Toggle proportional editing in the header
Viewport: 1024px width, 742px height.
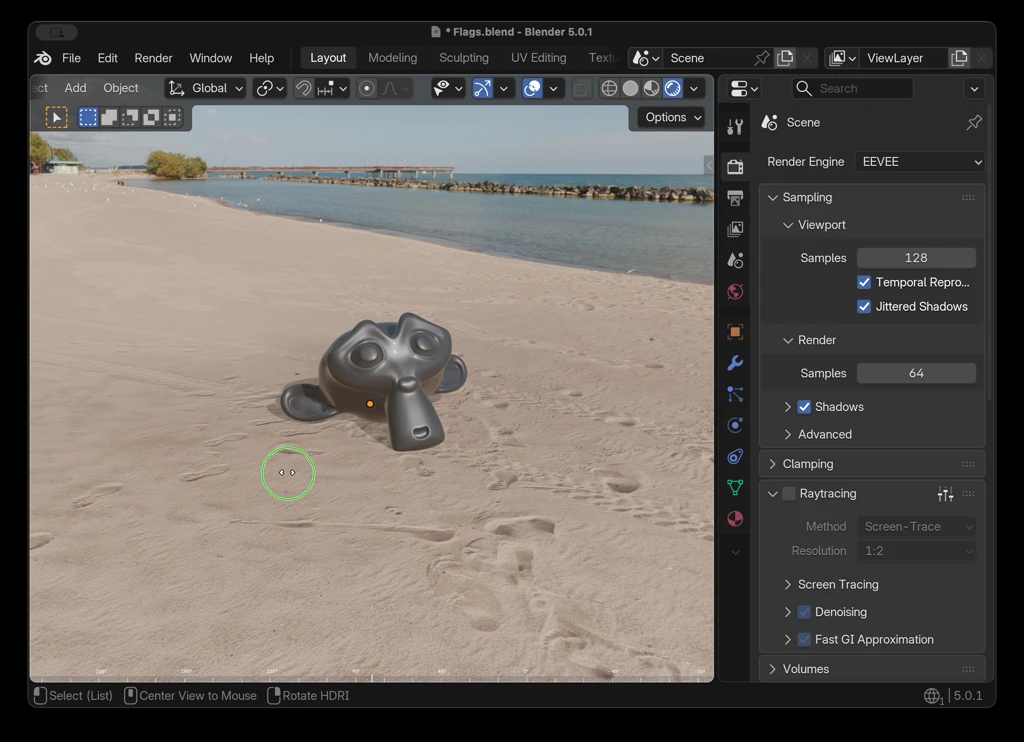click(367, 88)
